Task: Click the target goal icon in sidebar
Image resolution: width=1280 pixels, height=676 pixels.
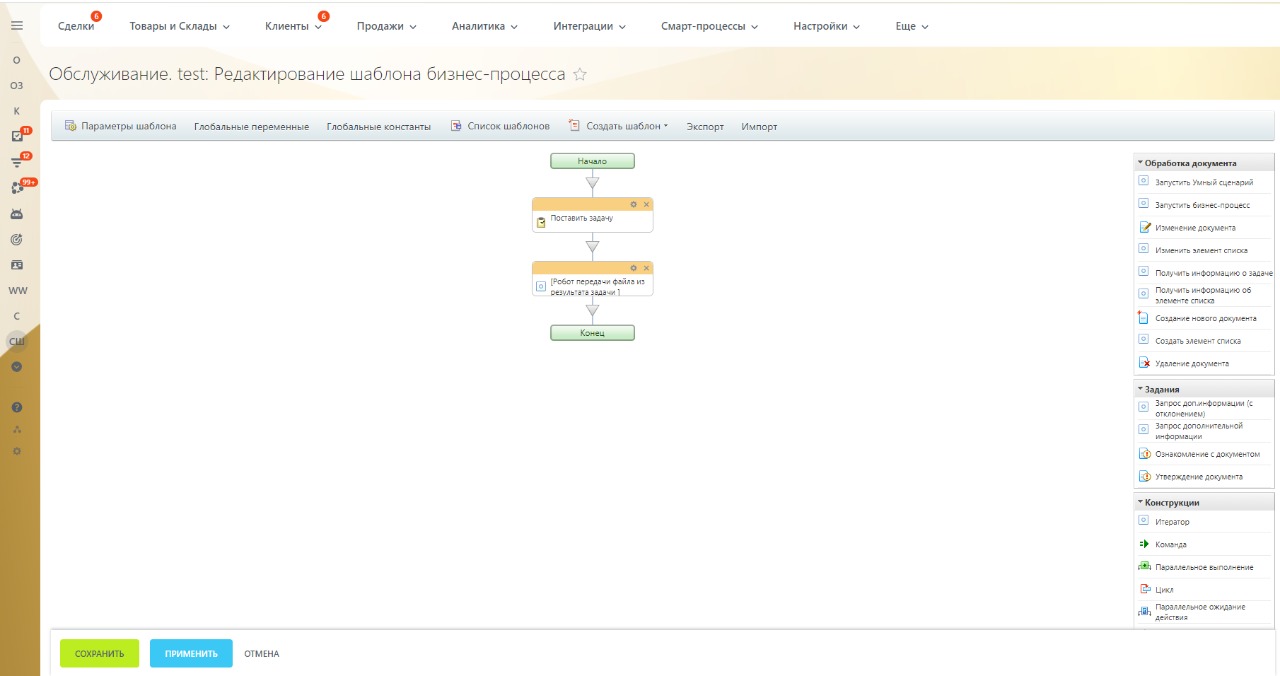Action: (17, 240)
